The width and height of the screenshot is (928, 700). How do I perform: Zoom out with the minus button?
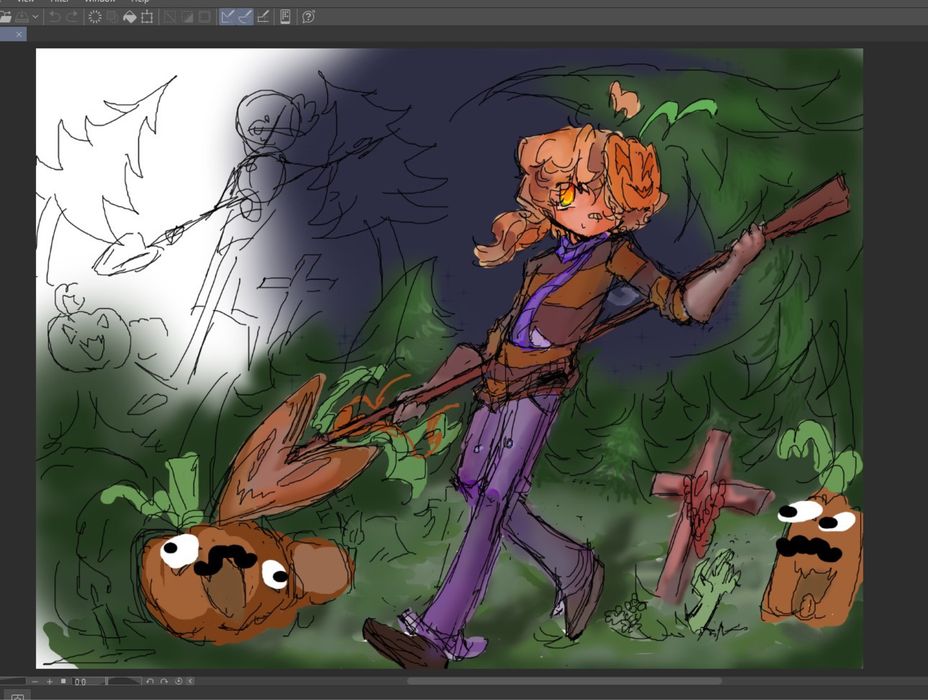pos(35,682)
